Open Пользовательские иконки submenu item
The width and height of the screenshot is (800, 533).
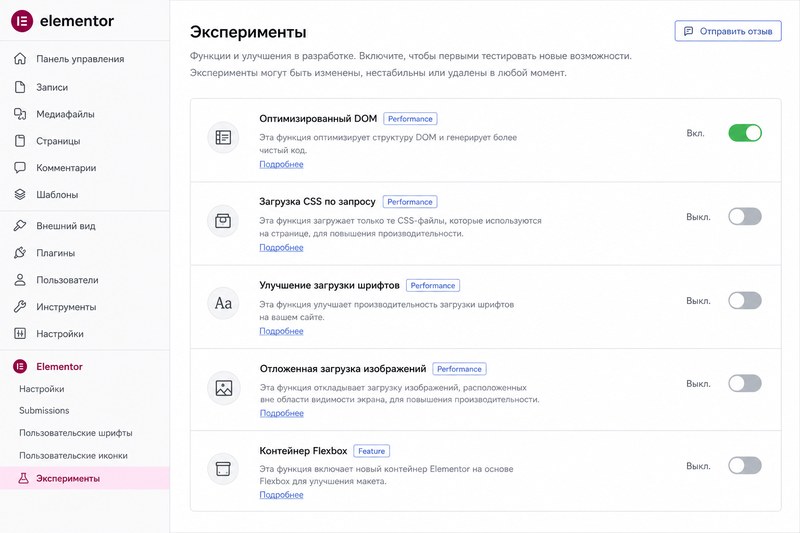(73, 455)
